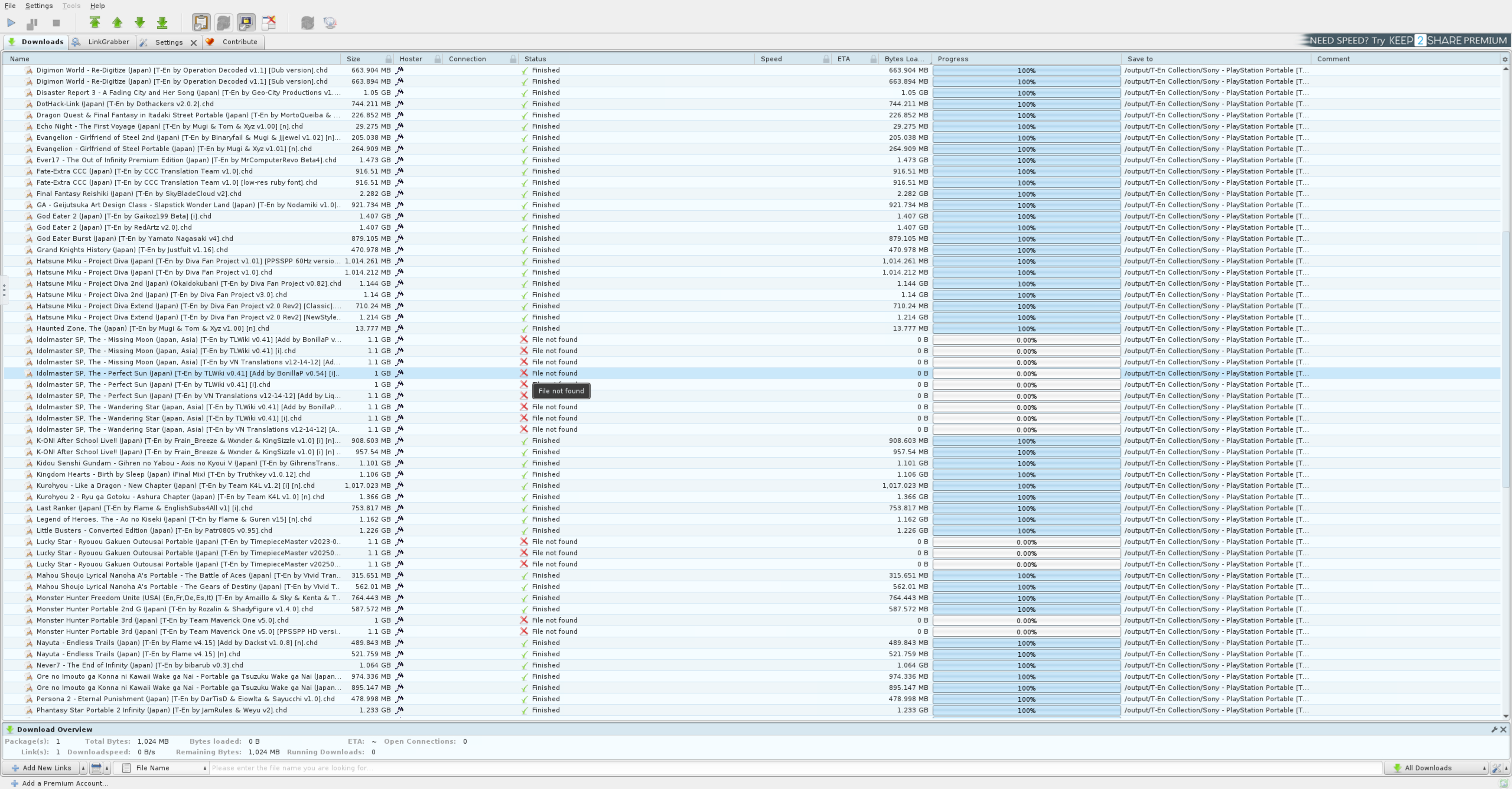Toggle silent mode monitor button
Viewport: 1512px width, 789px height.
click(246, 23)
